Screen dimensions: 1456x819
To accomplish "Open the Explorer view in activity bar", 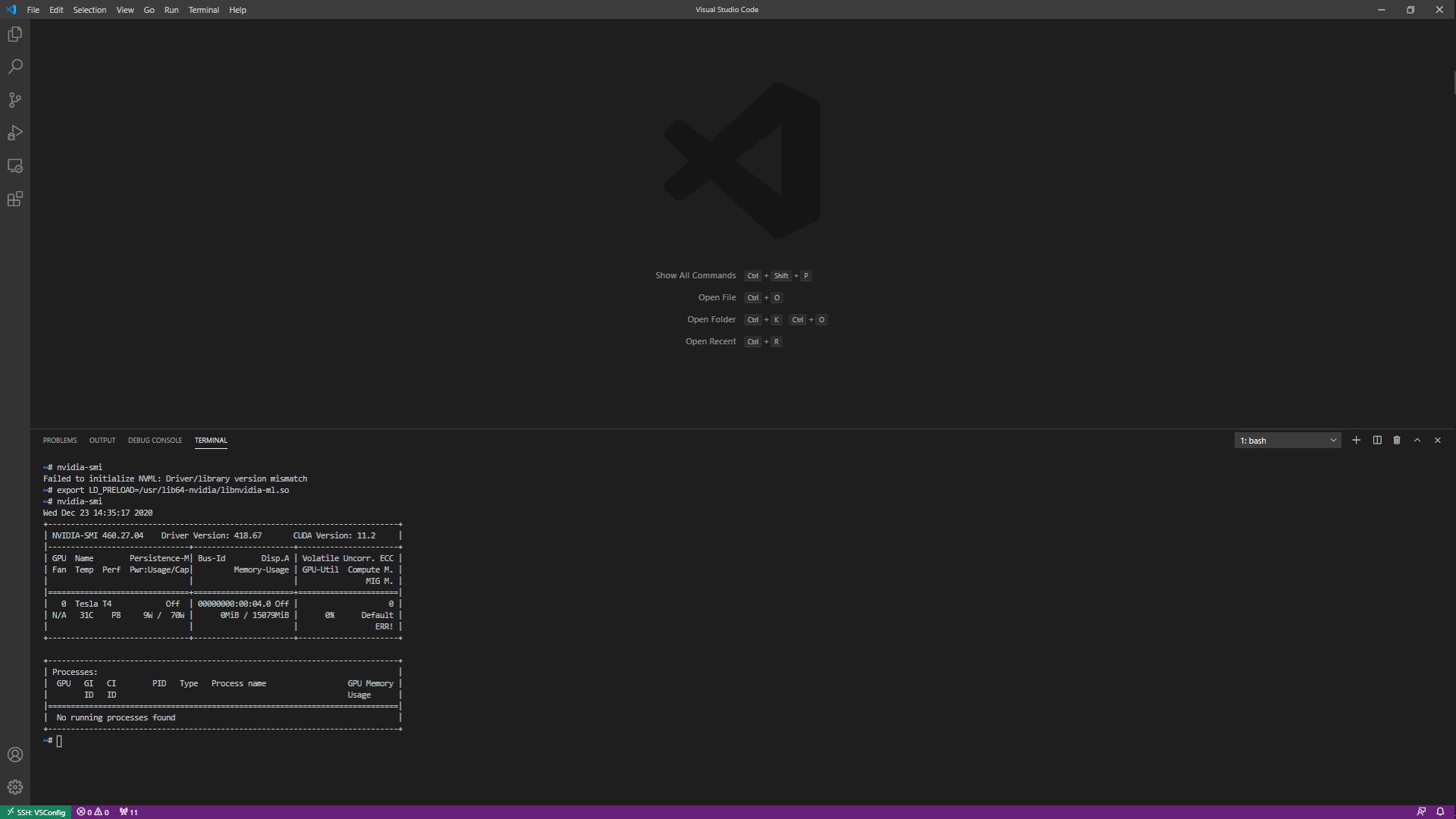I will pyautogui.click(x=15, y=34).
